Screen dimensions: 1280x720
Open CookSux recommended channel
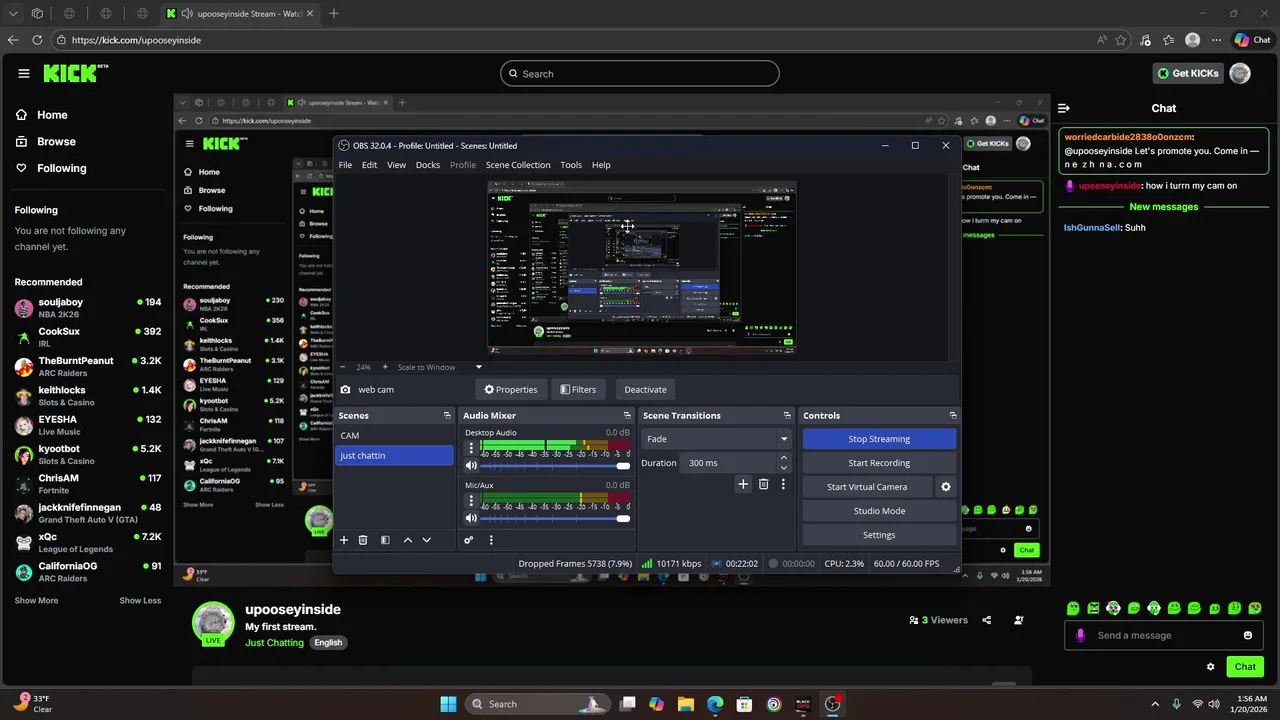pyautogui.click(x=88, y=336)
